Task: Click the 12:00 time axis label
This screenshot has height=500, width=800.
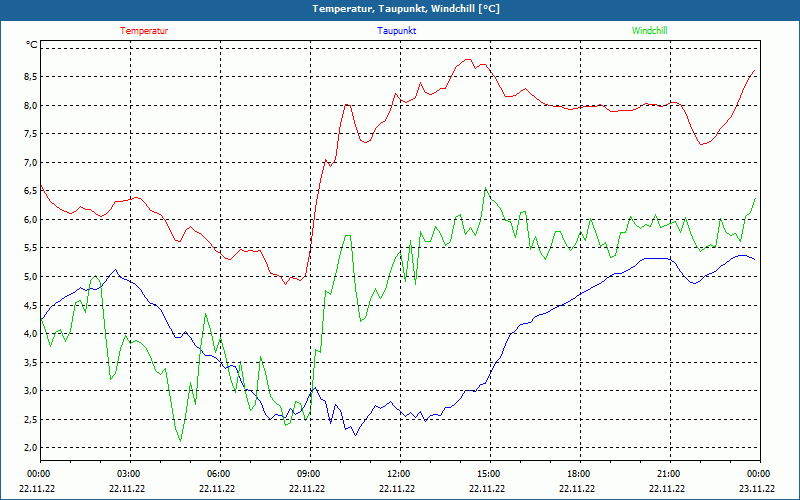Action: tap(400, 474)
